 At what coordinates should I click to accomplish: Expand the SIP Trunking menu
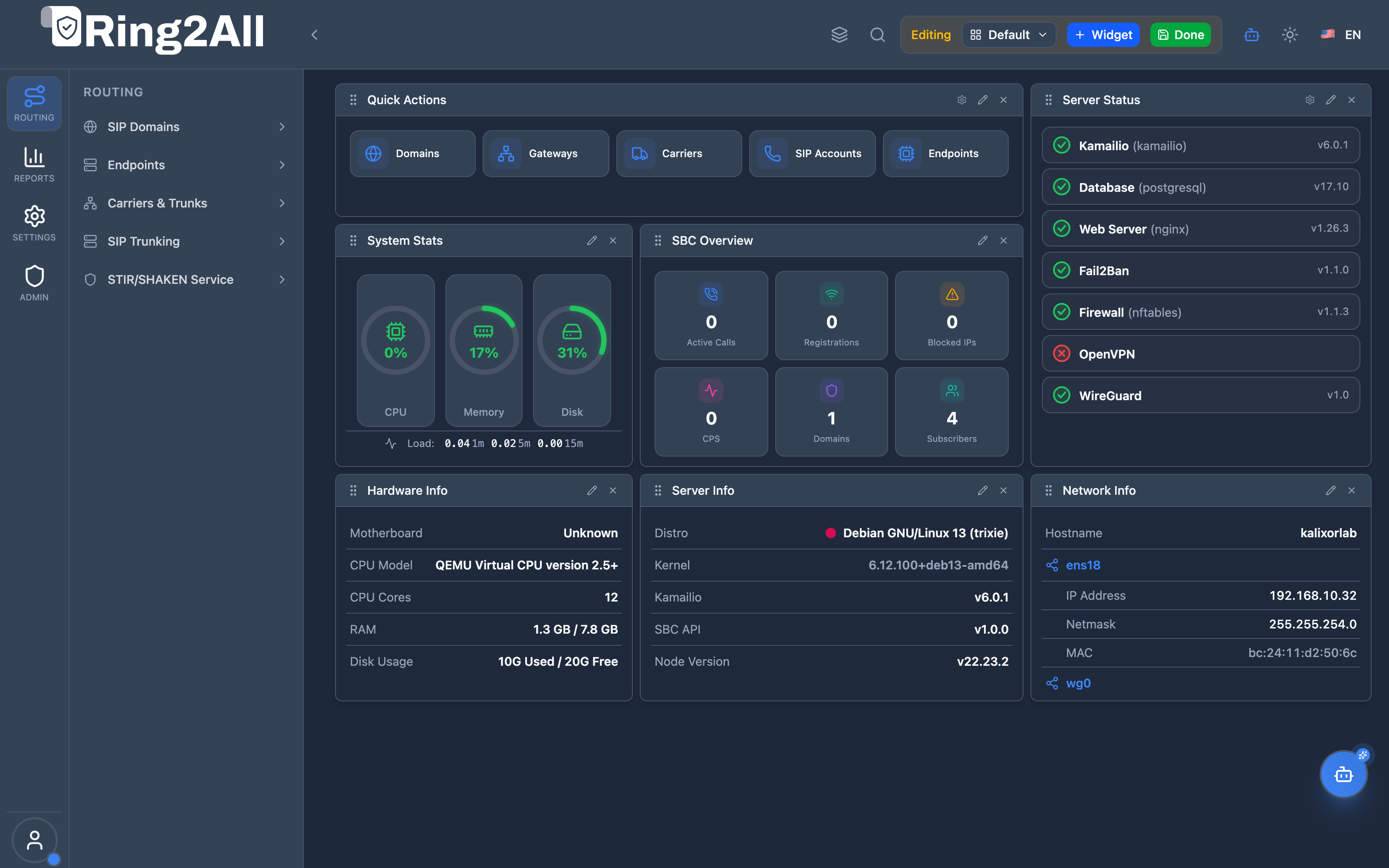coord(185,241)
